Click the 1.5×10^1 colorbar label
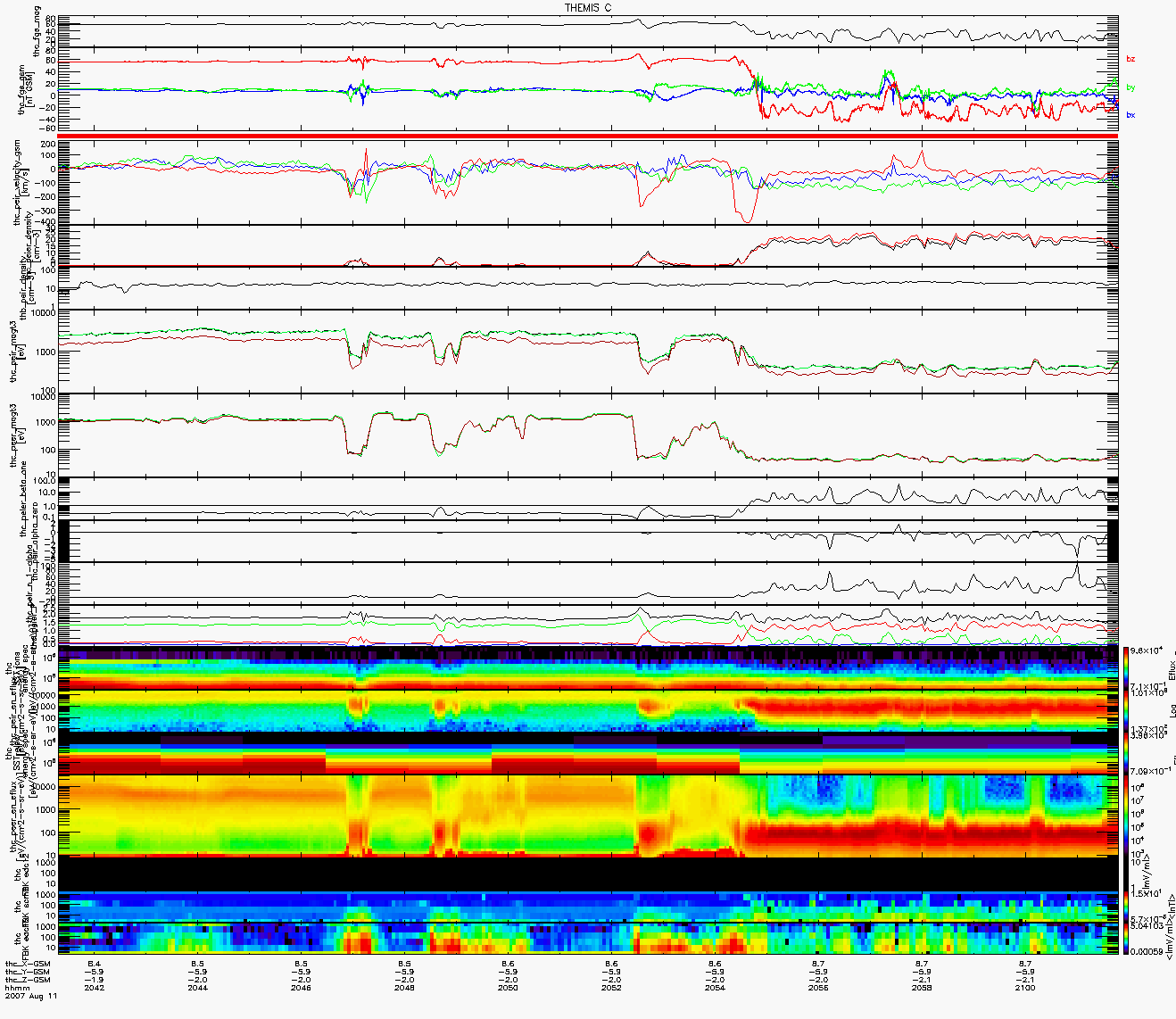The width and height of the screenshot is (1176, 1019). coord(1147,894)
